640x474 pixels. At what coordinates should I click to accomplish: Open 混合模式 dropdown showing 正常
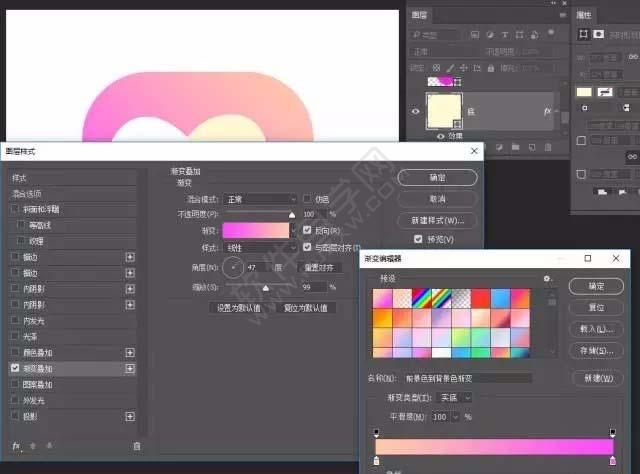click(x=260, y=199)
